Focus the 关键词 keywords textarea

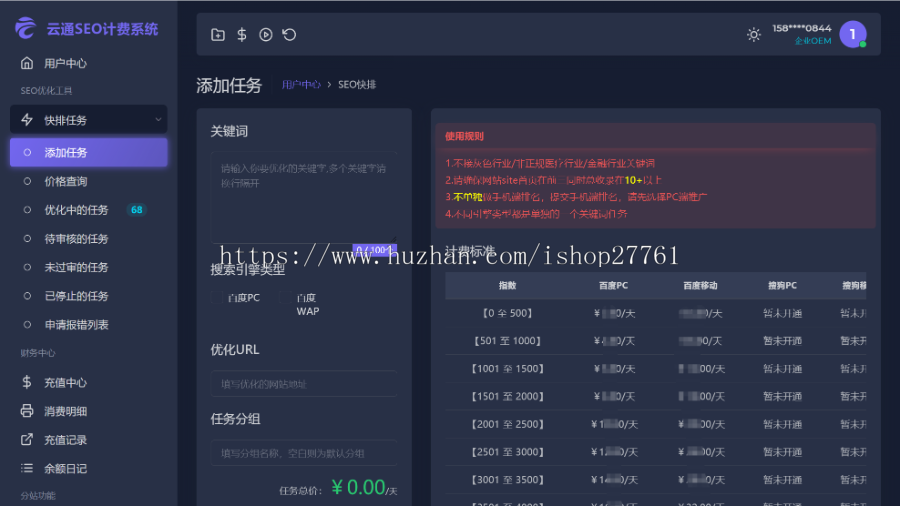click(304, 197)
